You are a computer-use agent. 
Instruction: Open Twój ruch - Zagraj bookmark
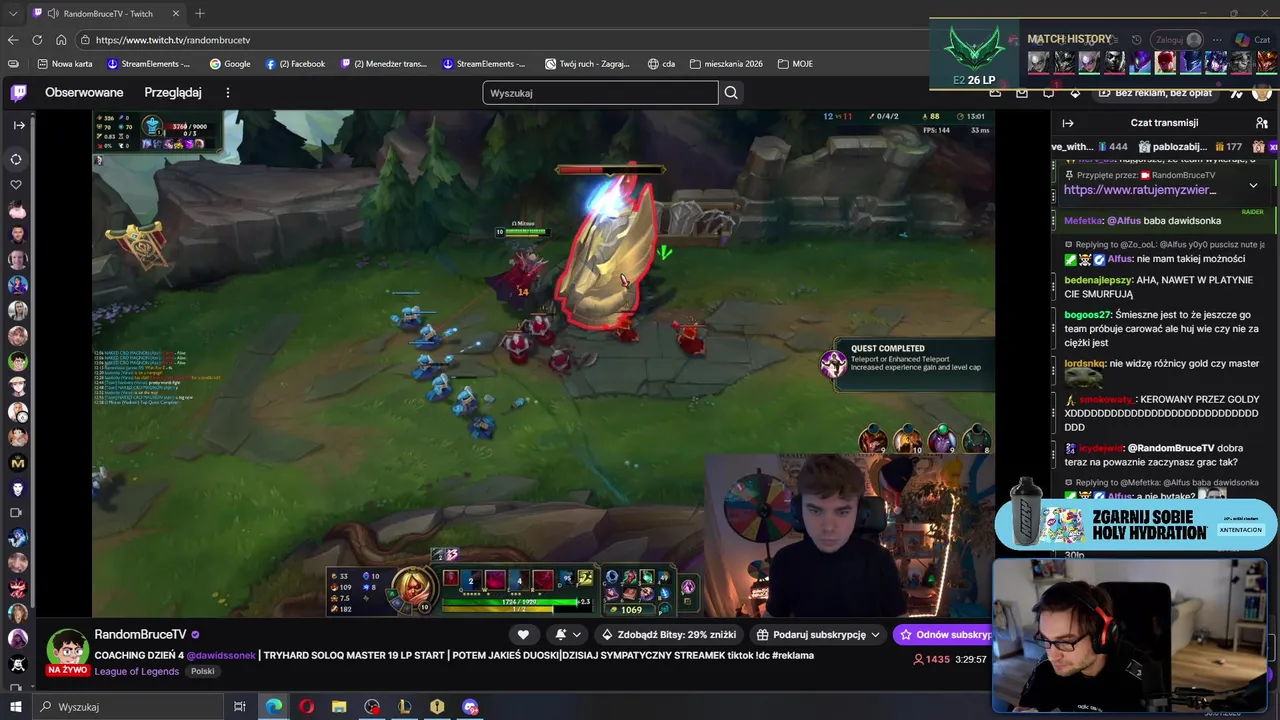click(587, 64)
